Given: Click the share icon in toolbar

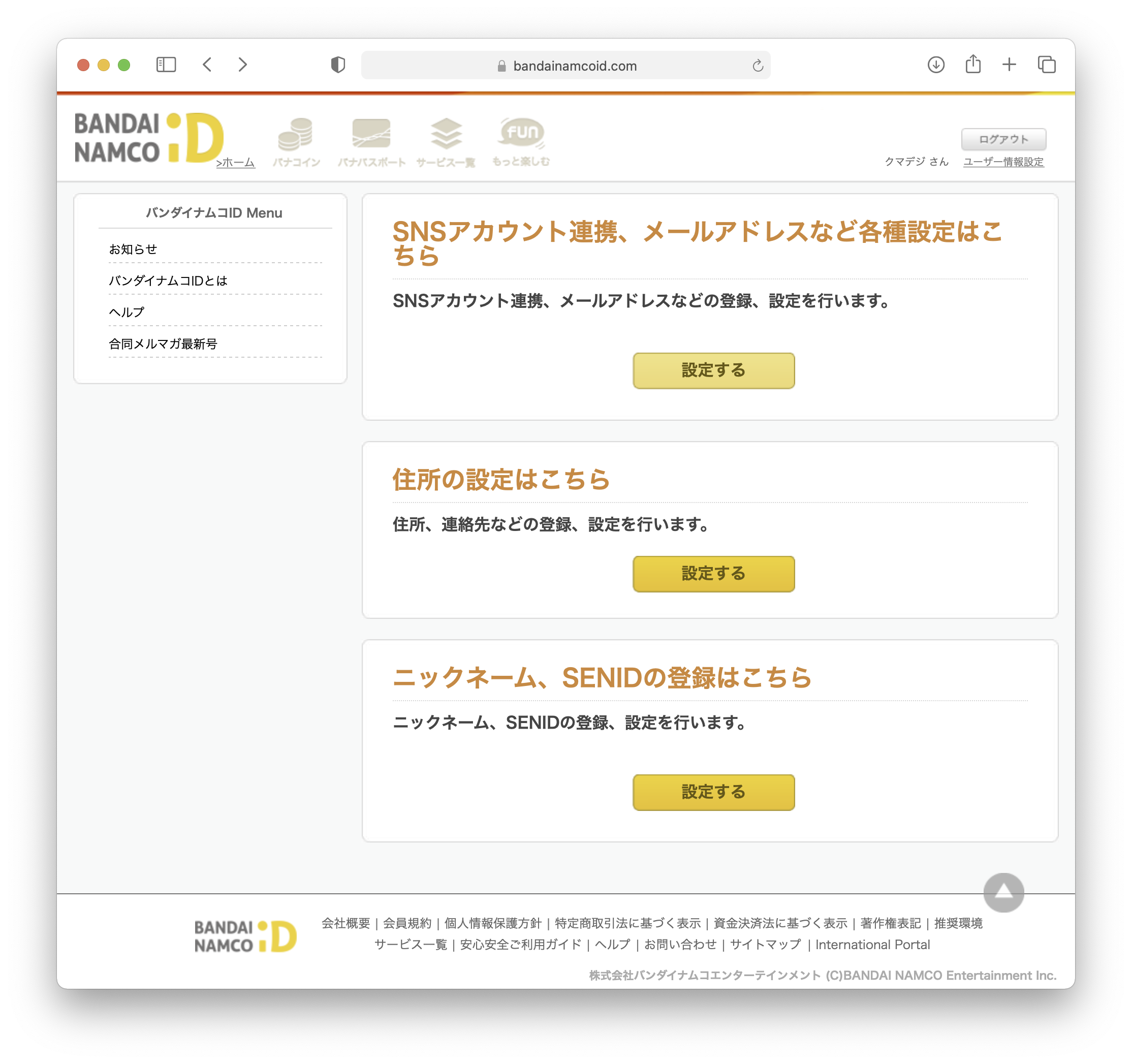Looking at the screenshot, I should [972, 65].
